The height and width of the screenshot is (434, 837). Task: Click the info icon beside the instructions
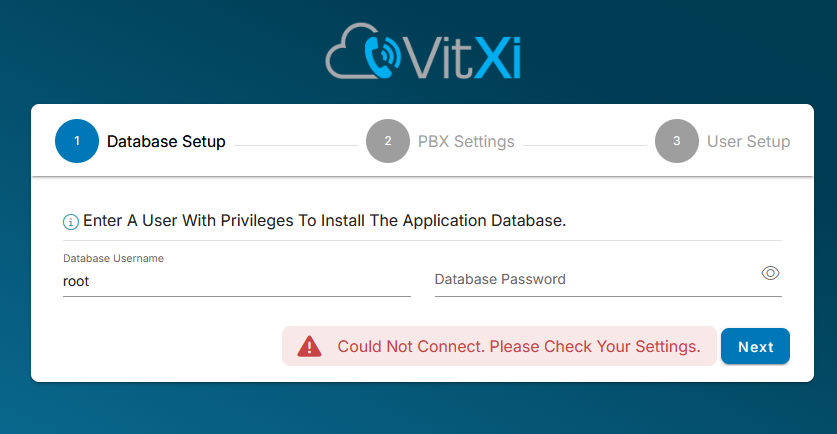pyautogui.click(x=71, y=221)
